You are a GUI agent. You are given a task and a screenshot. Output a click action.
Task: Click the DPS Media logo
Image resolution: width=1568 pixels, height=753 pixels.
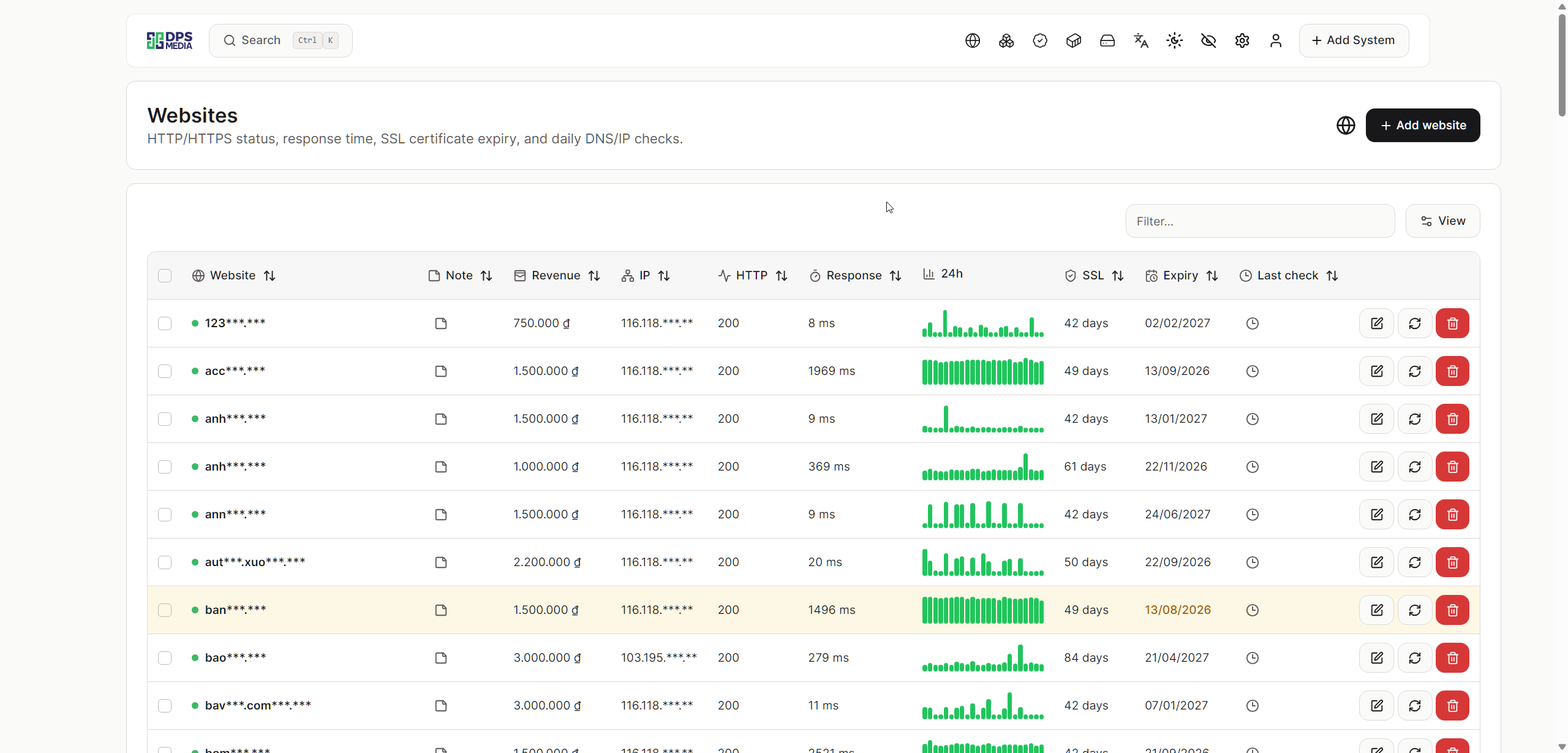[170, 40]
